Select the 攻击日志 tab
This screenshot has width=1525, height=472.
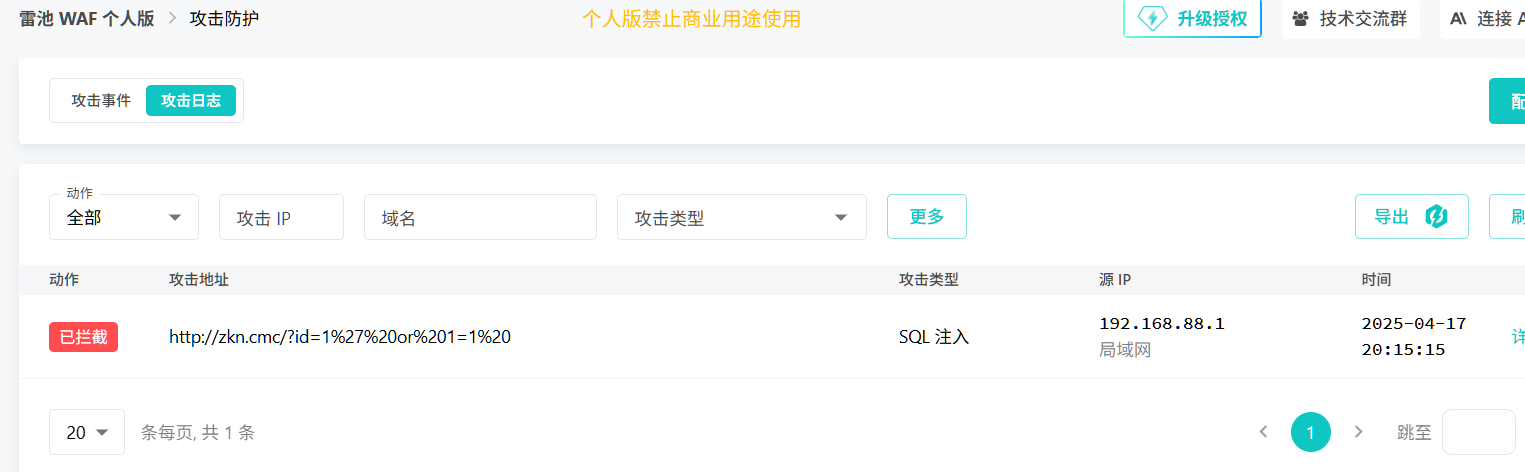(191, 101)
